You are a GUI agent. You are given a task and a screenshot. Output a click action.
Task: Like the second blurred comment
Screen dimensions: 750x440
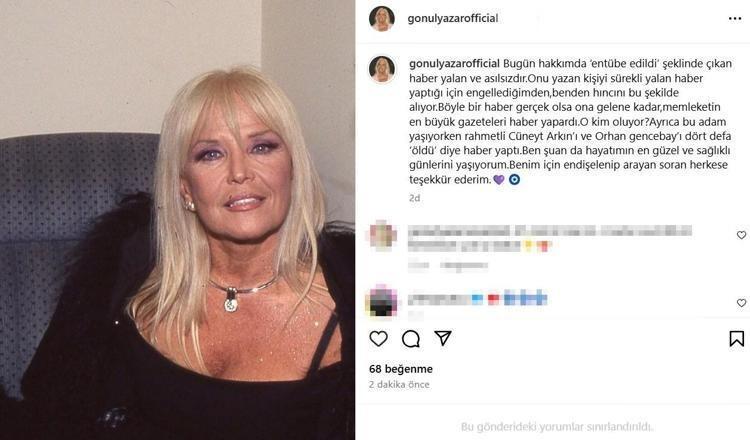coord(741,303)
